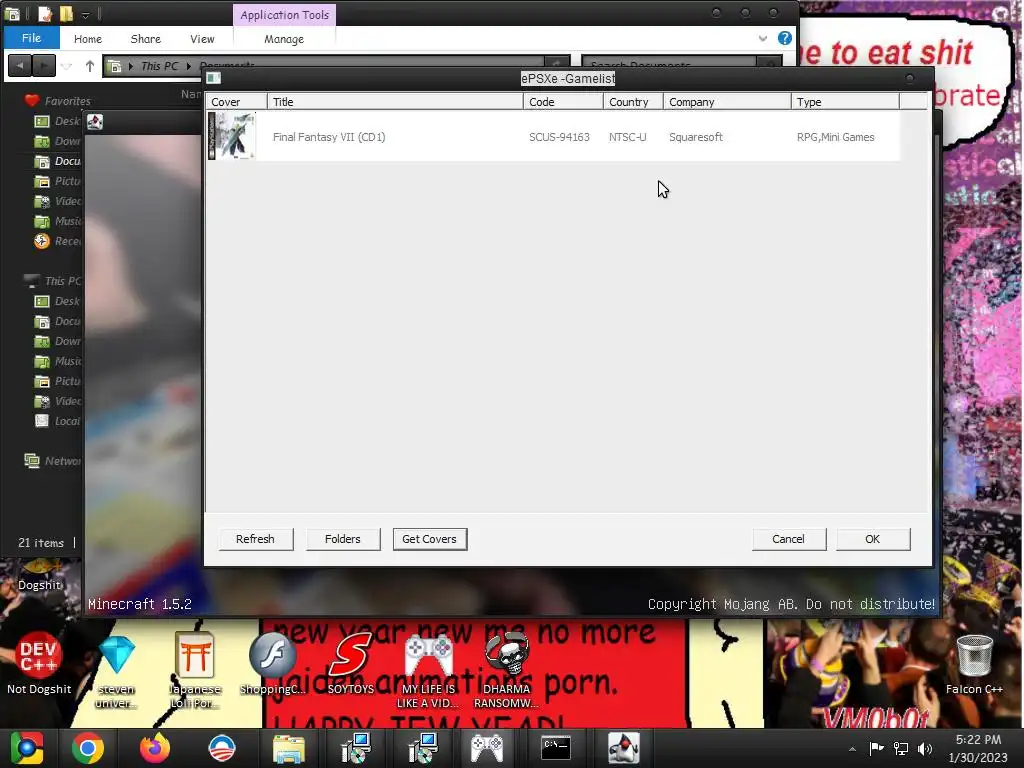Image resolution: width=1024 pixels, height=768 pixels.
Task: Open Recent places in the sidebar
Action: click(x=57, y=241)
